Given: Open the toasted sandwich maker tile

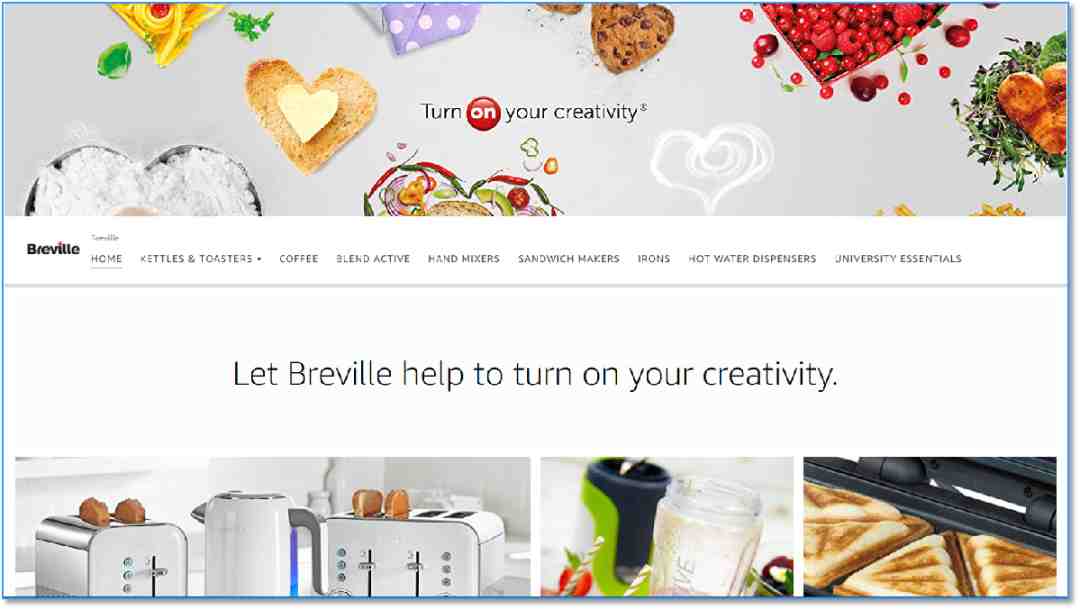Looking at the screenshot, I should (x=930, y=526).
